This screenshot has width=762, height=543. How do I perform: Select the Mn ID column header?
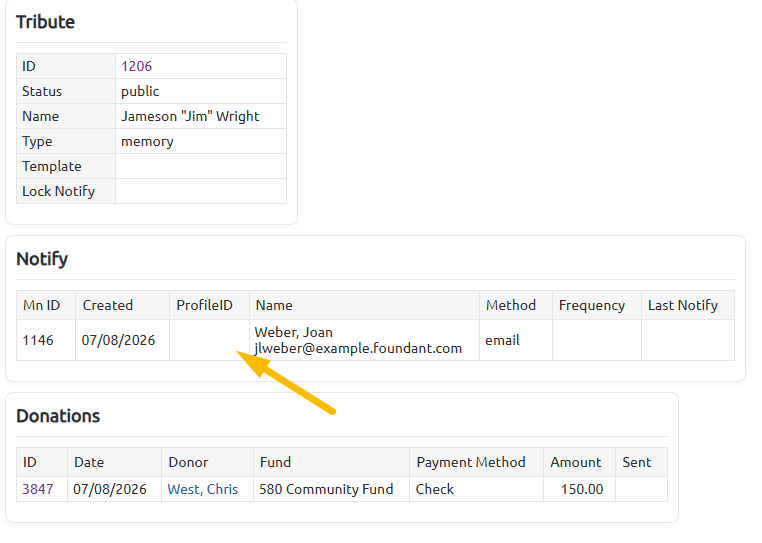[46, 305]
